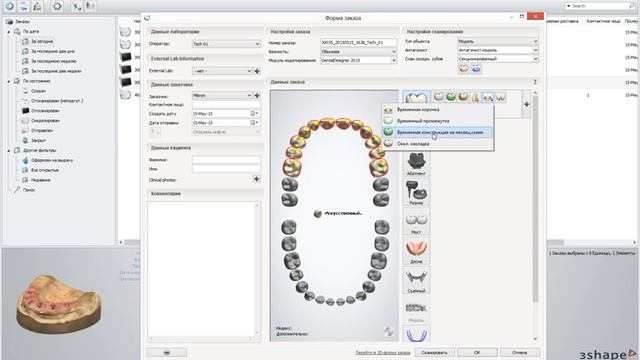This screenshot has width=640, height=360.
Task: Add new External Lab with green plus
Action: click(257, 71)
